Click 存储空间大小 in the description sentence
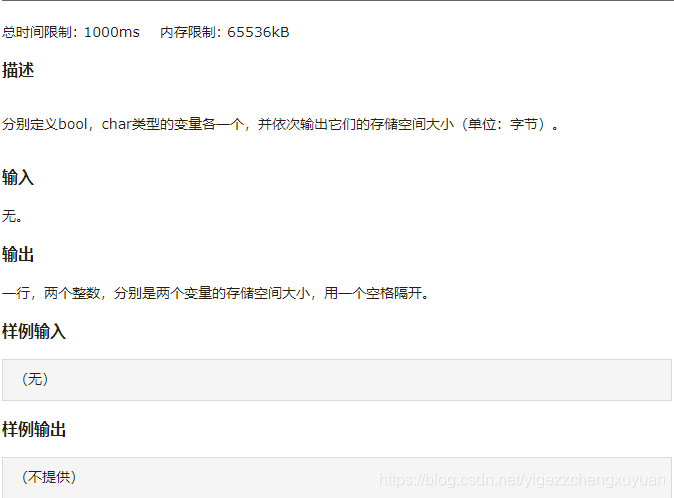 click(x=412, y=124)
